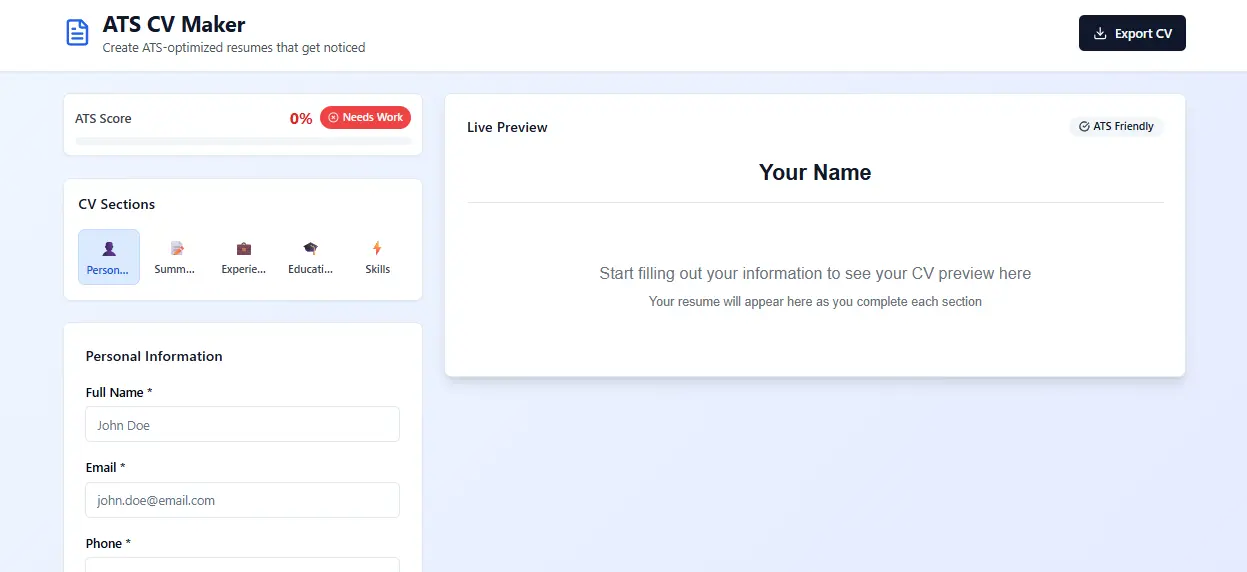
Task: Focus the Email input field
Action: [x=243, y=500]
